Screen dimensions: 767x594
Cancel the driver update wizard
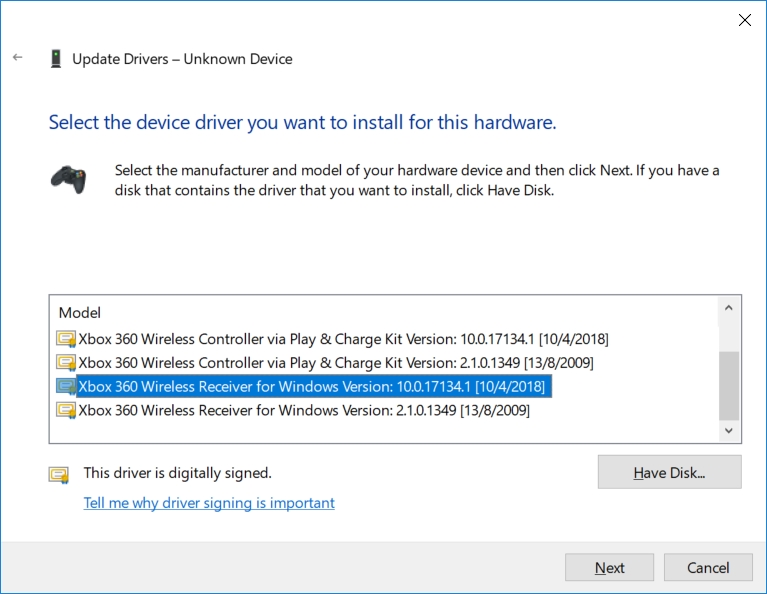point(708,567)
